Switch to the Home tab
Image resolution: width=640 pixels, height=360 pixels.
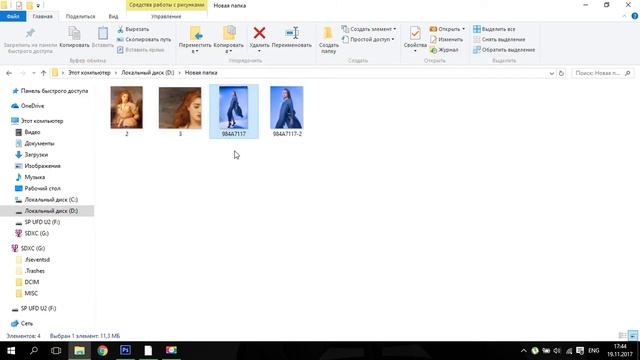coord(42,16)
